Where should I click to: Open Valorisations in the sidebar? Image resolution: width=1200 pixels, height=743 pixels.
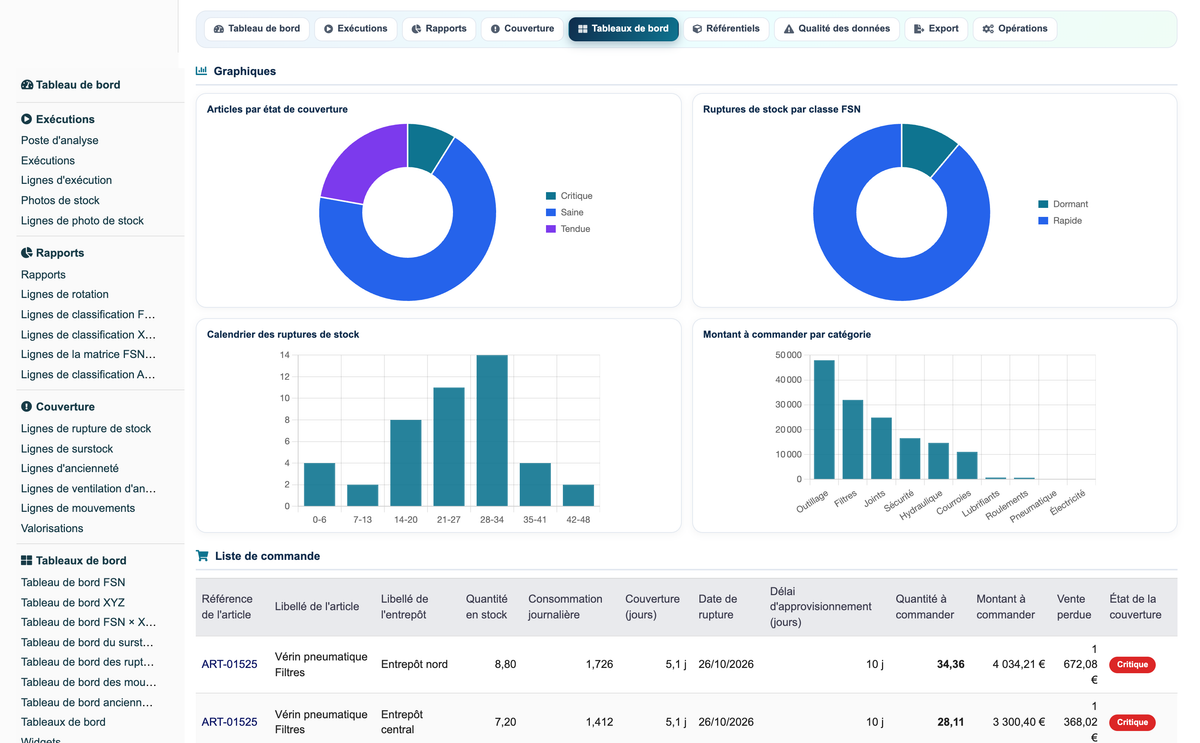[x=52, y=529]
